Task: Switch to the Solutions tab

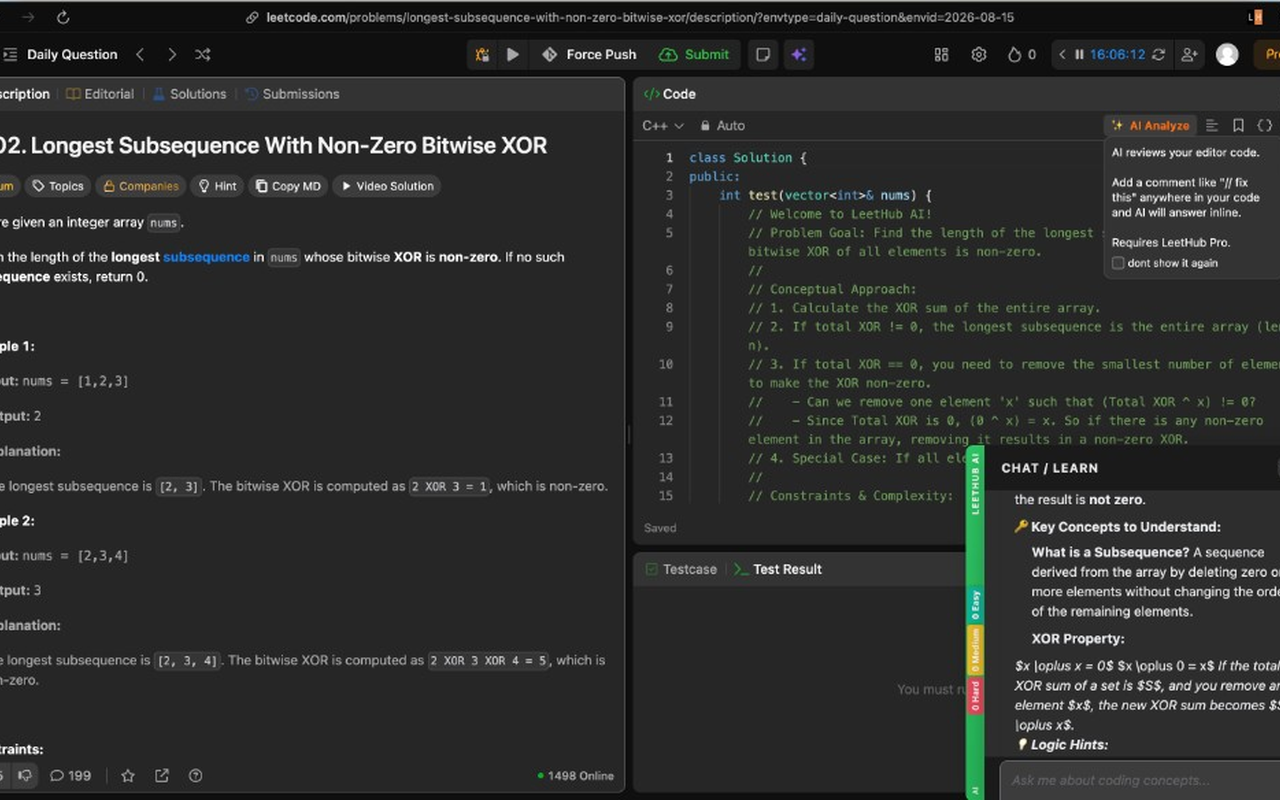Action: tap(189, 94)
